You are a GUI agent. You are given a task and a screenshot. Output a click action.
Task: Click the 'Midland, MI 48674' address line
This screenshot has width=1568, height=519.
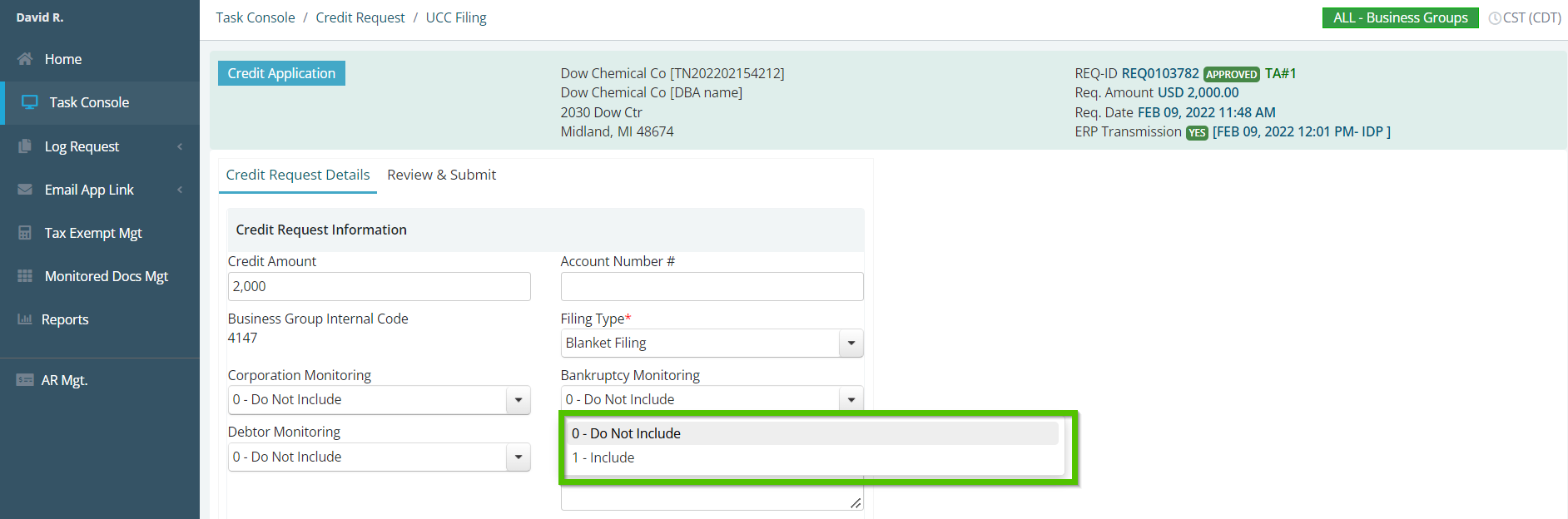tap(618, 131)
